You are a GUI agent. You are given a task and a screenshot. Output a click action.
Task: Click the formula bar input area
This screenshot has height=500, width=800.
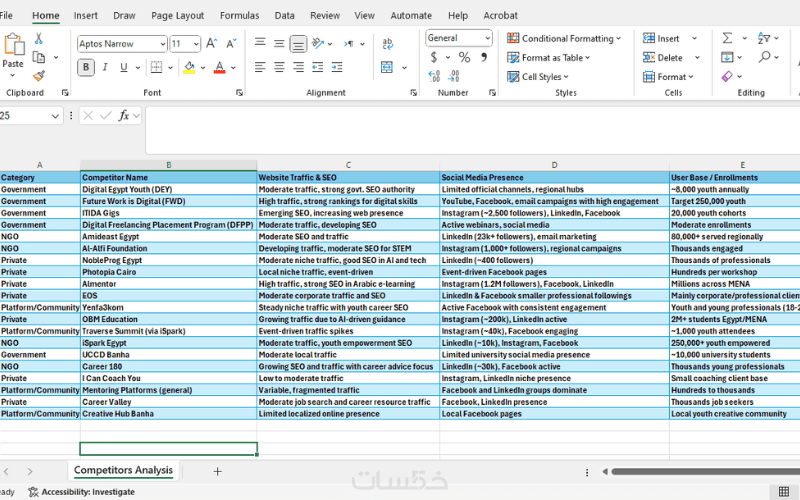472,130
